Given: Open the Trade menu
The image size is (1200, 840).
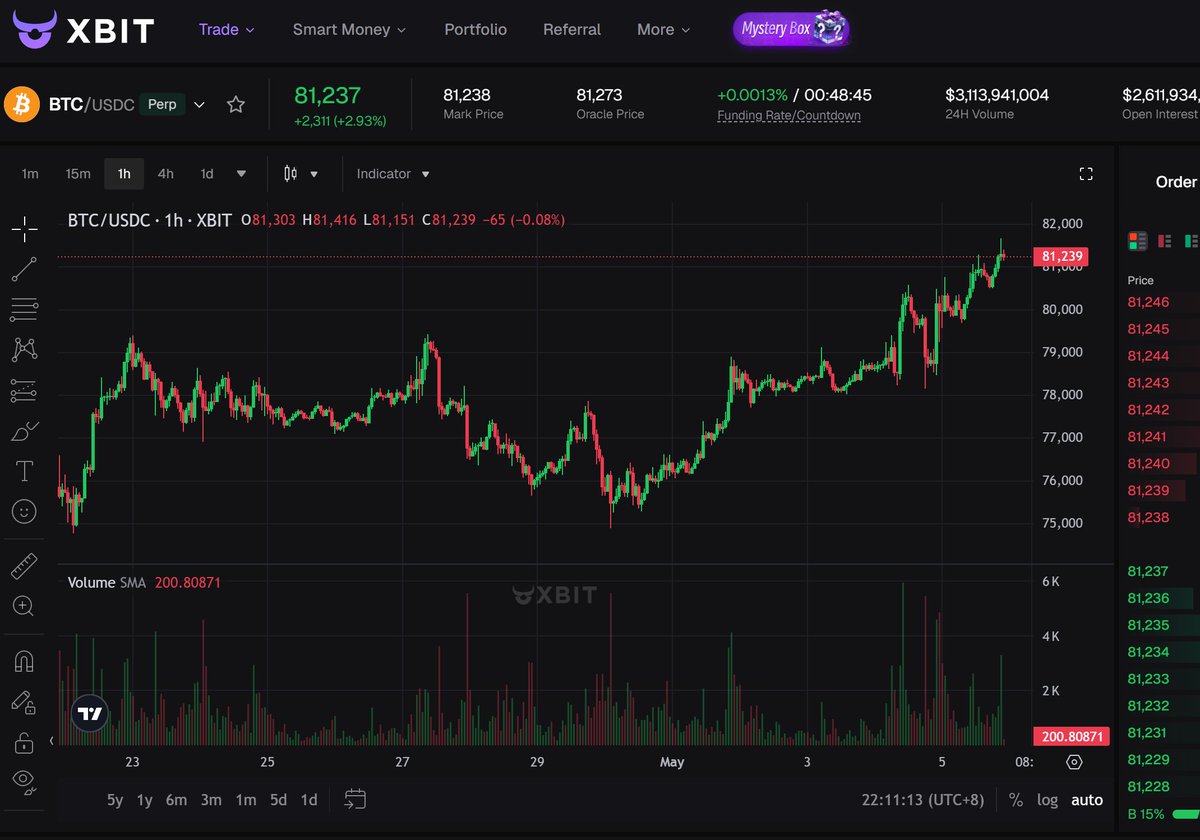Looking at the screenshot, I should coord(227,30).
